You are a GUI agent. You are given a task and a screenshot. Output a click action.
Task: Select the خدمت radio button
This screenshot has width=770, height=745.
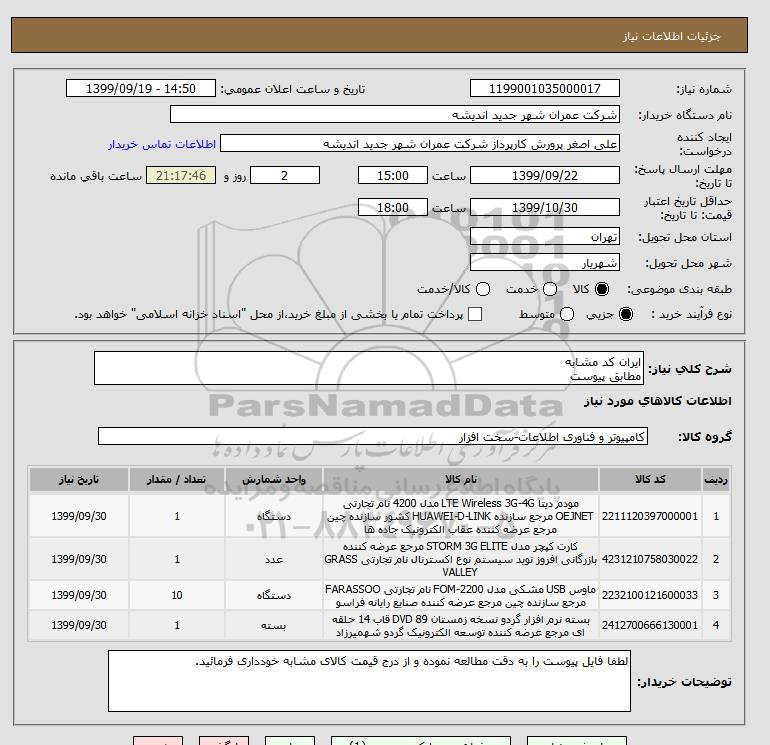coord(550,289)
